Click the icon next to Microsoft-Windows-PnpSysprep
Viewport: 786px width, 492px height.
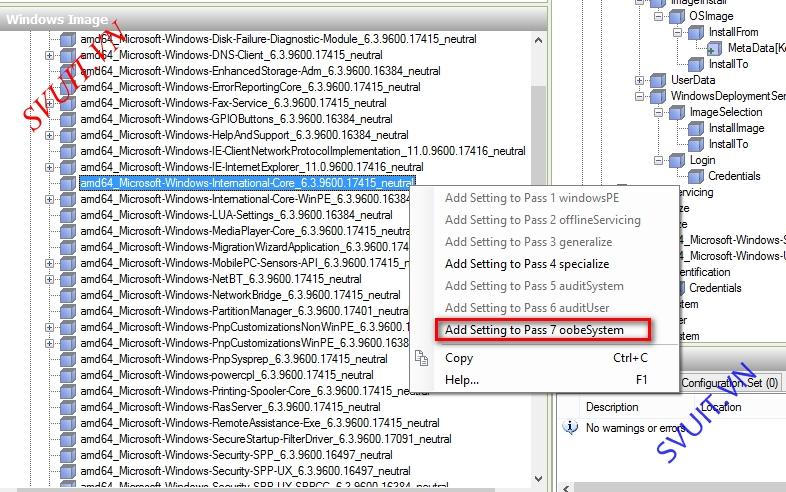pyautogui.click(x=68, y=359)
